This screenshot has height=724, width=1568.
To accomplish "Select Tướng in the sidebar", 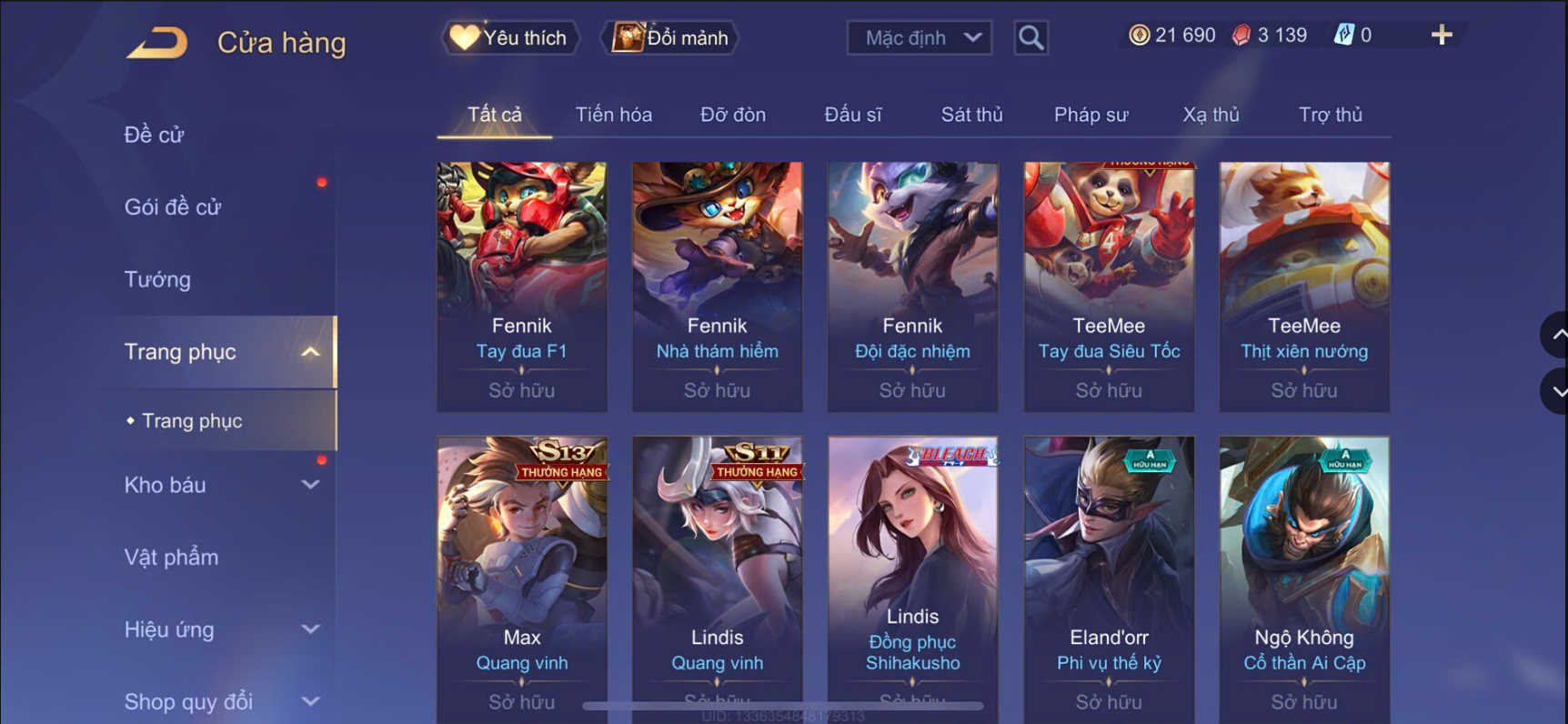I will [157, 279].
